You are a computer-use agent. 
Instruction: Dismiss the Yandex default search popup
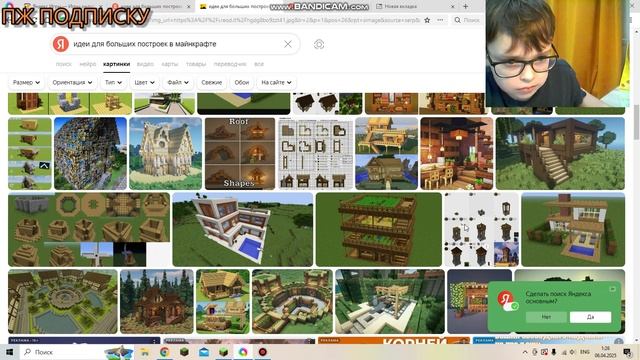(612, 289)
